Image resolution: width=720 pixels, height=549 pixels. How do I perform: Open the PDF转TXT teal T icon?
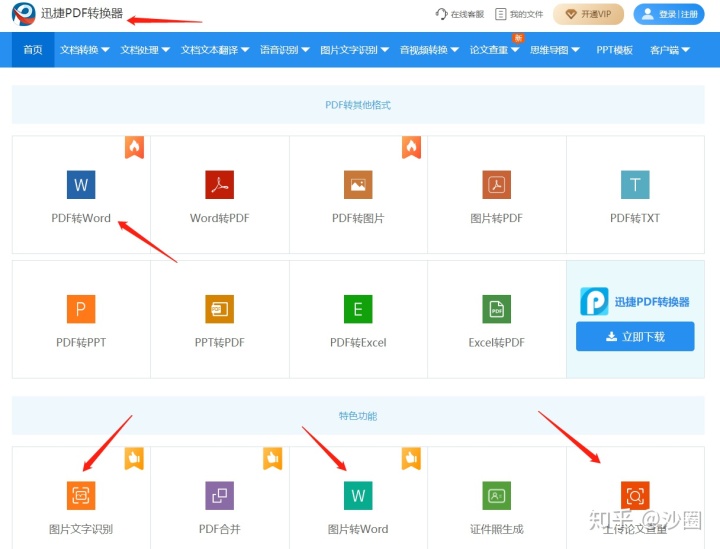pyautogui.click(x=635, y=185)
